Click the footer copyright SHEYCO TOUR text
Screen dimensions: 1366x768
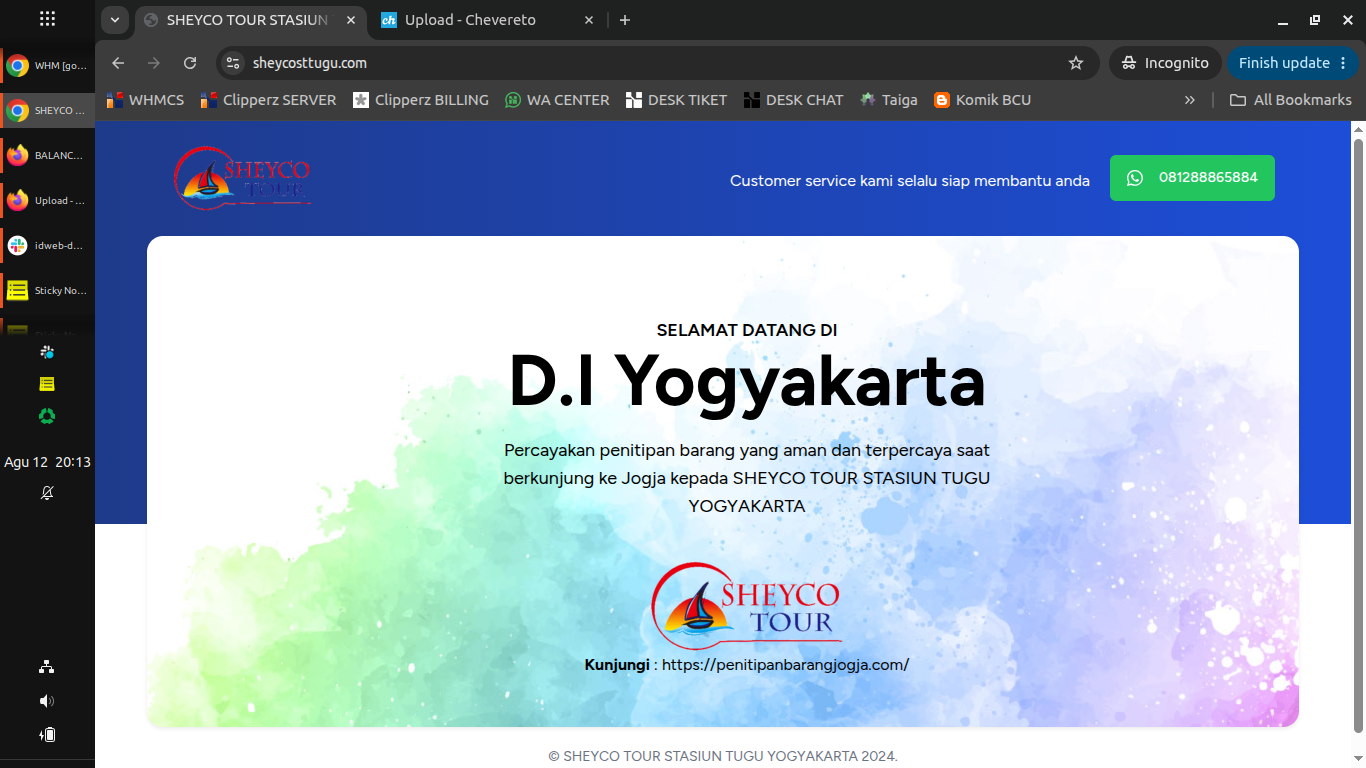(723, 756)
